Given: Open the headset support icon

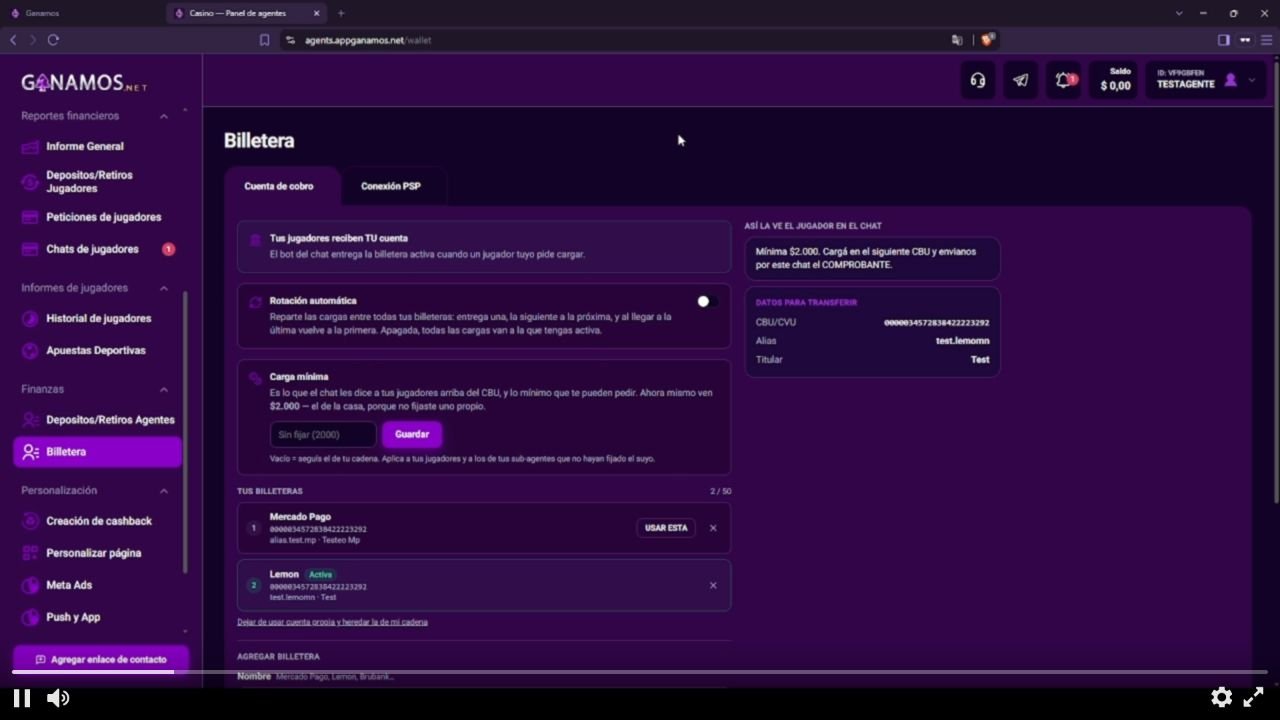Looking at the screenshot, I should (x=978, y=80).
